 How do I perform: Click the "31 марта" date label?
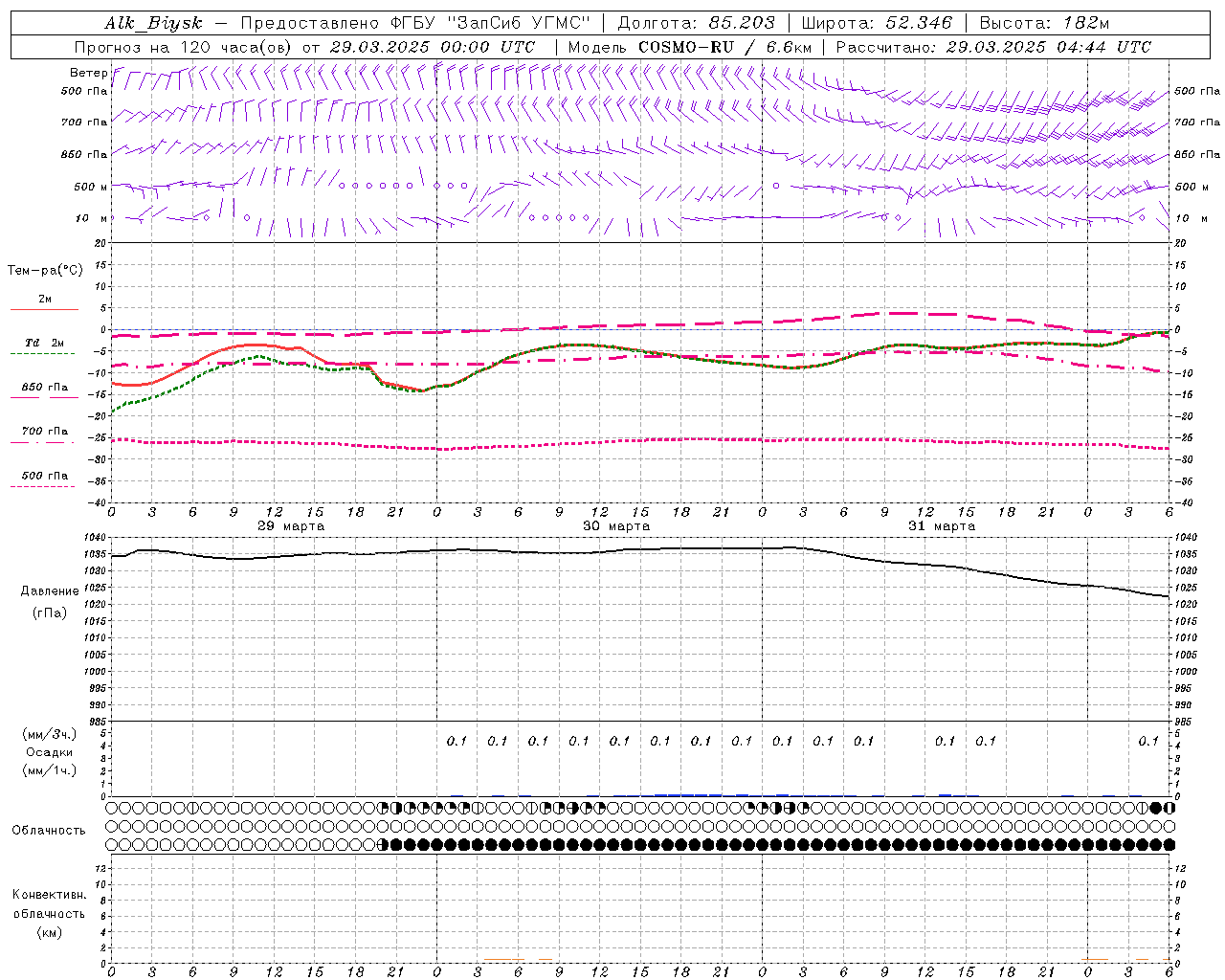tap(942, 526)
